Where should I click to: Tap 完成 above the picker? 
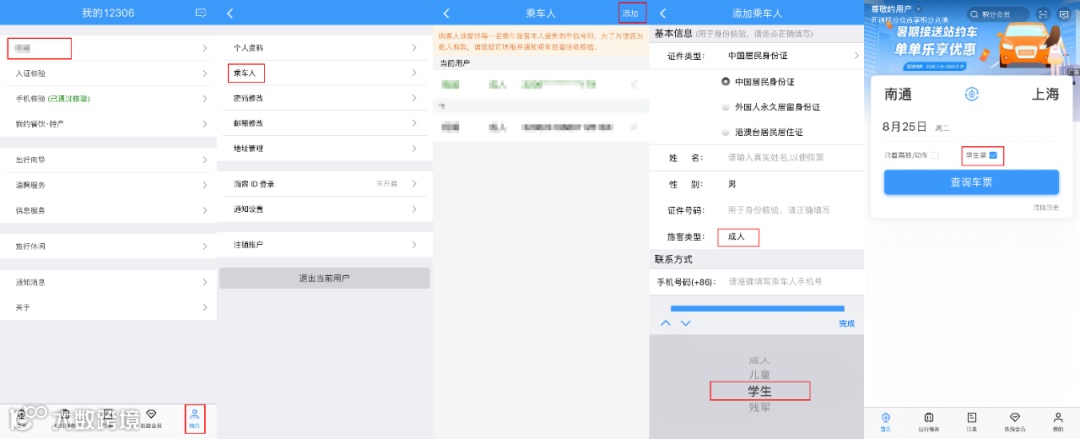[x=847, y=323]
